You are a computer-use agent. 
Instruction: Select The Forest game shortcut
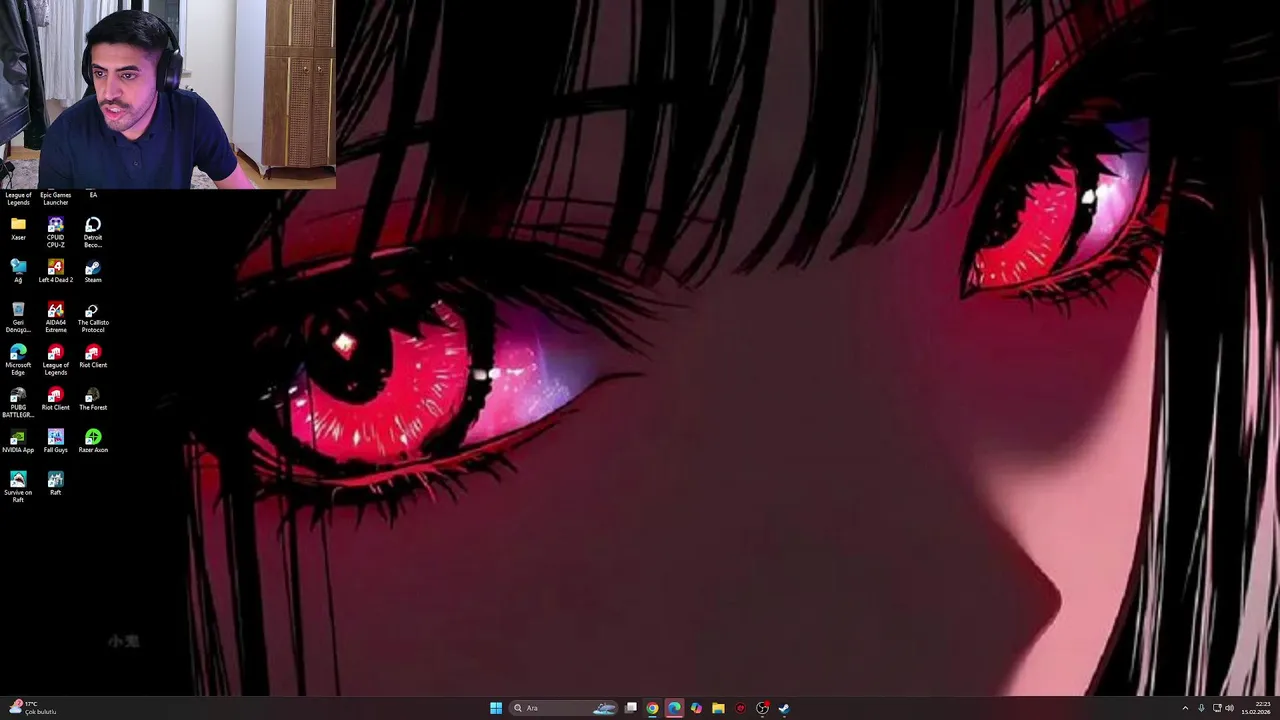pyautogui.click(x=93, y=399)
